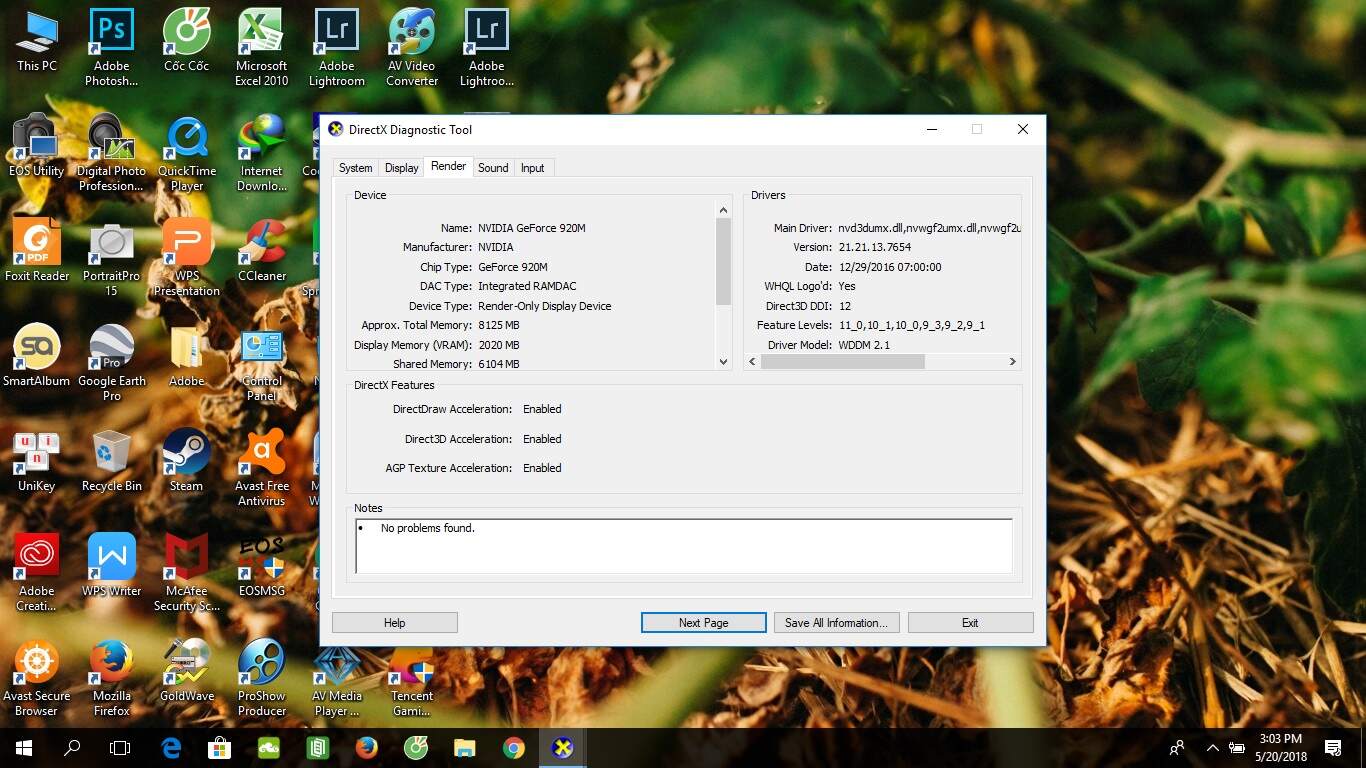The image size is (1366, 768).
Task: Open File Explorer in the taskbar
Action: pyautogui.click(x=465, y=748)
